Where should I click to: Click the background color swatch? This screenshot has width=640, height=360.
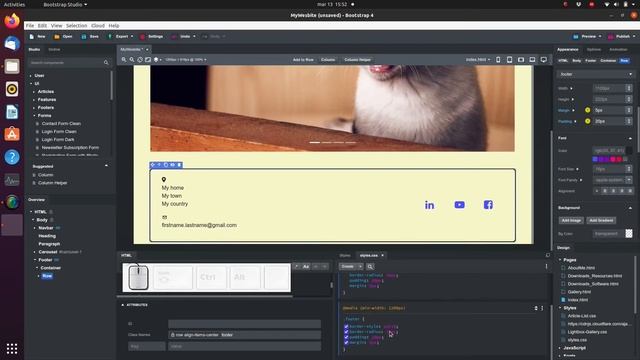pos(629,233)
